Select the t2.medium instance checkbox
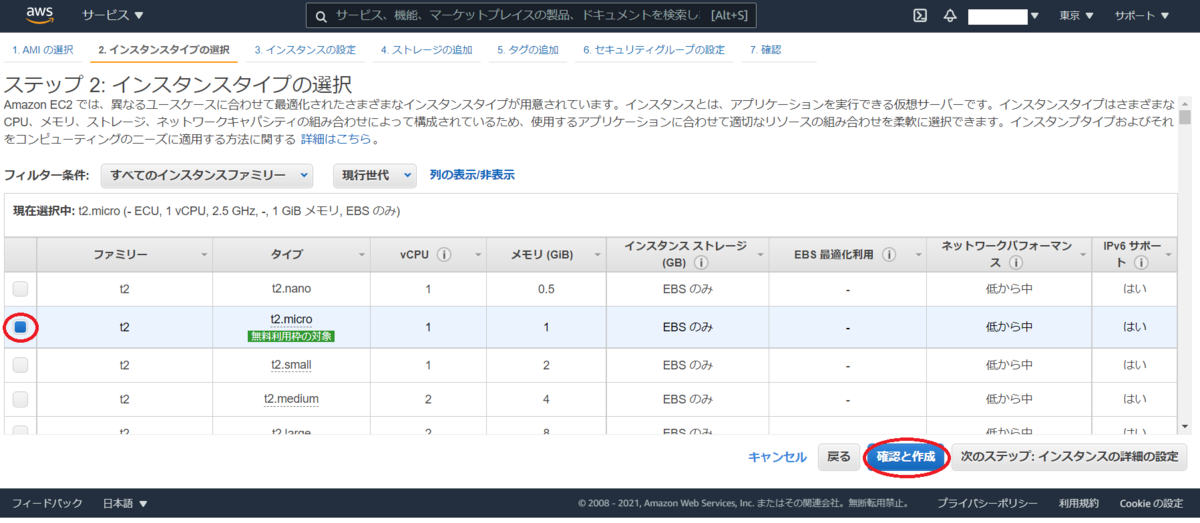Image resolution: width=1200 pixels, height=523 pixels. pyautogui.click(x=20, y=399)
